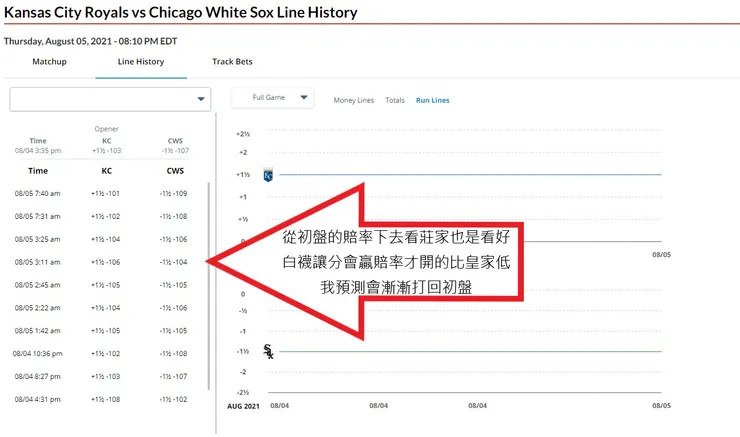Click opener time 08/04 3:35 pm
The height and width of the screenshot is (437, 740).
[x=38, y=151]
